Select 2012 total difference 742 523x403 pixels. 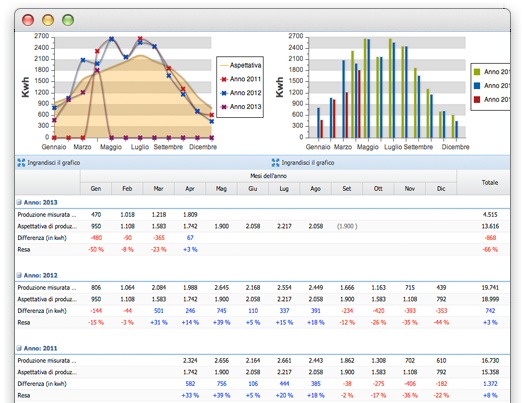coord(490,311)
